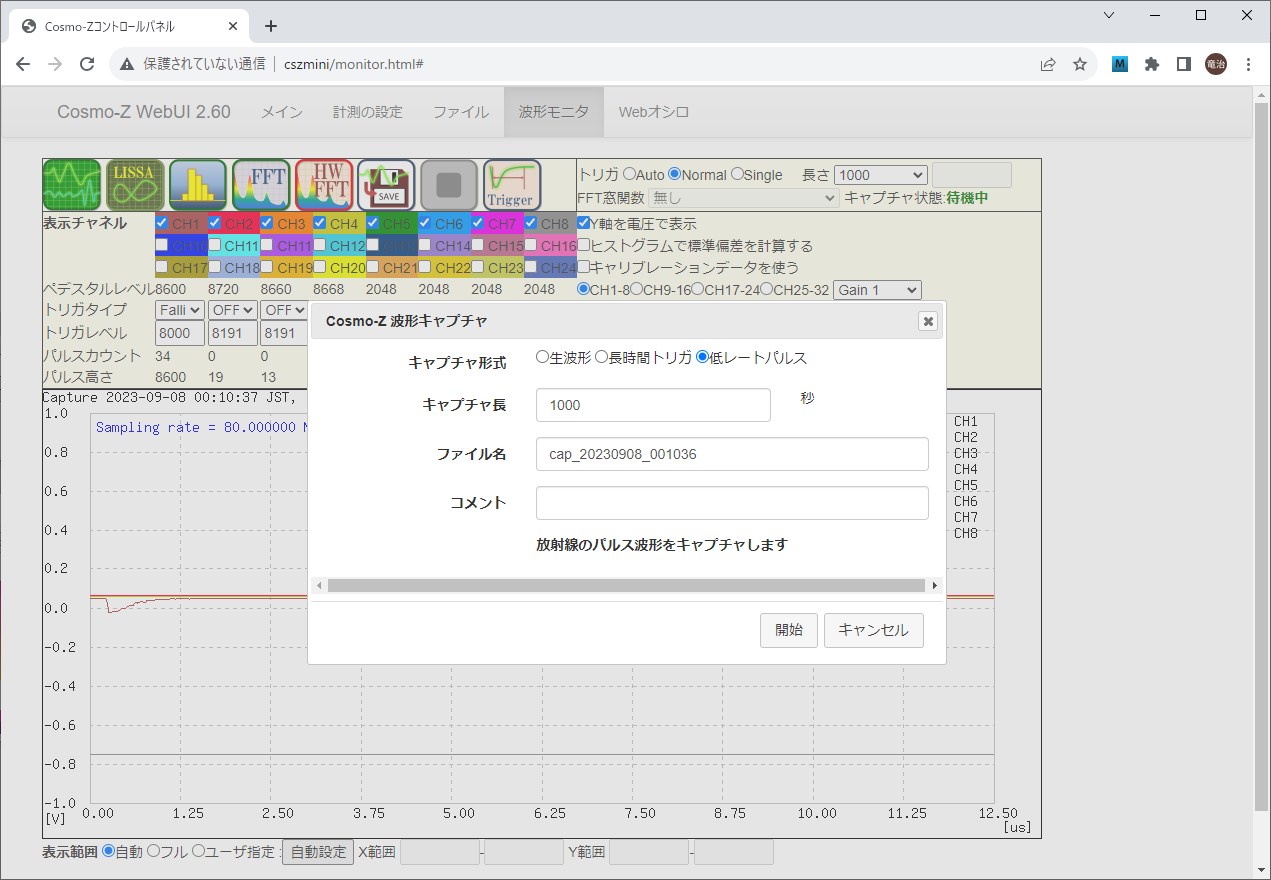Close the waveform capture dialog with X
The height and width of the screenshot is (880, 1271).
coord(928,321)
